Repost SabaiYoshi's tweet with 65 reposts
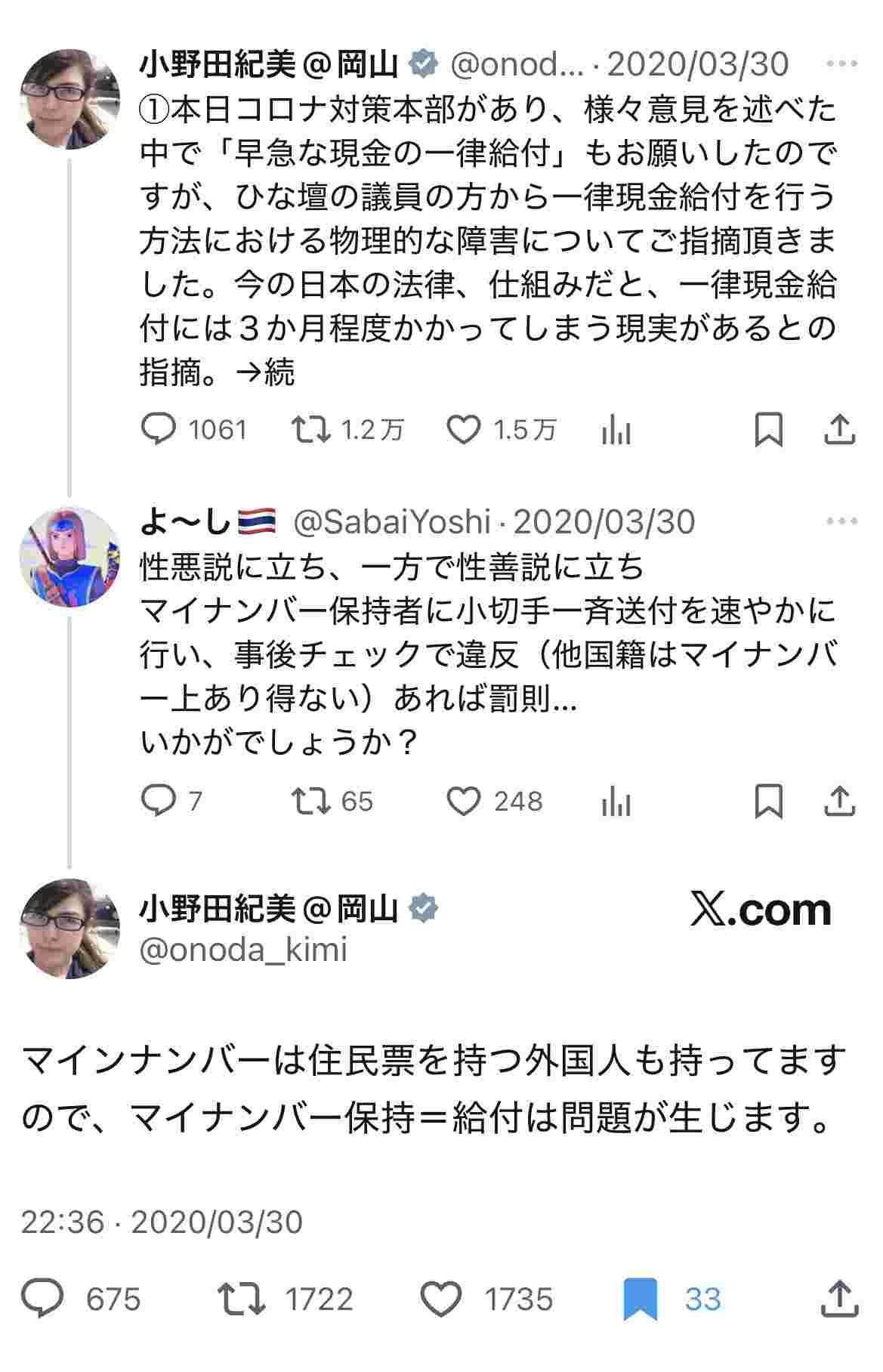The height and width of the screenshot is (1372, 883). (x=311, y=801)
